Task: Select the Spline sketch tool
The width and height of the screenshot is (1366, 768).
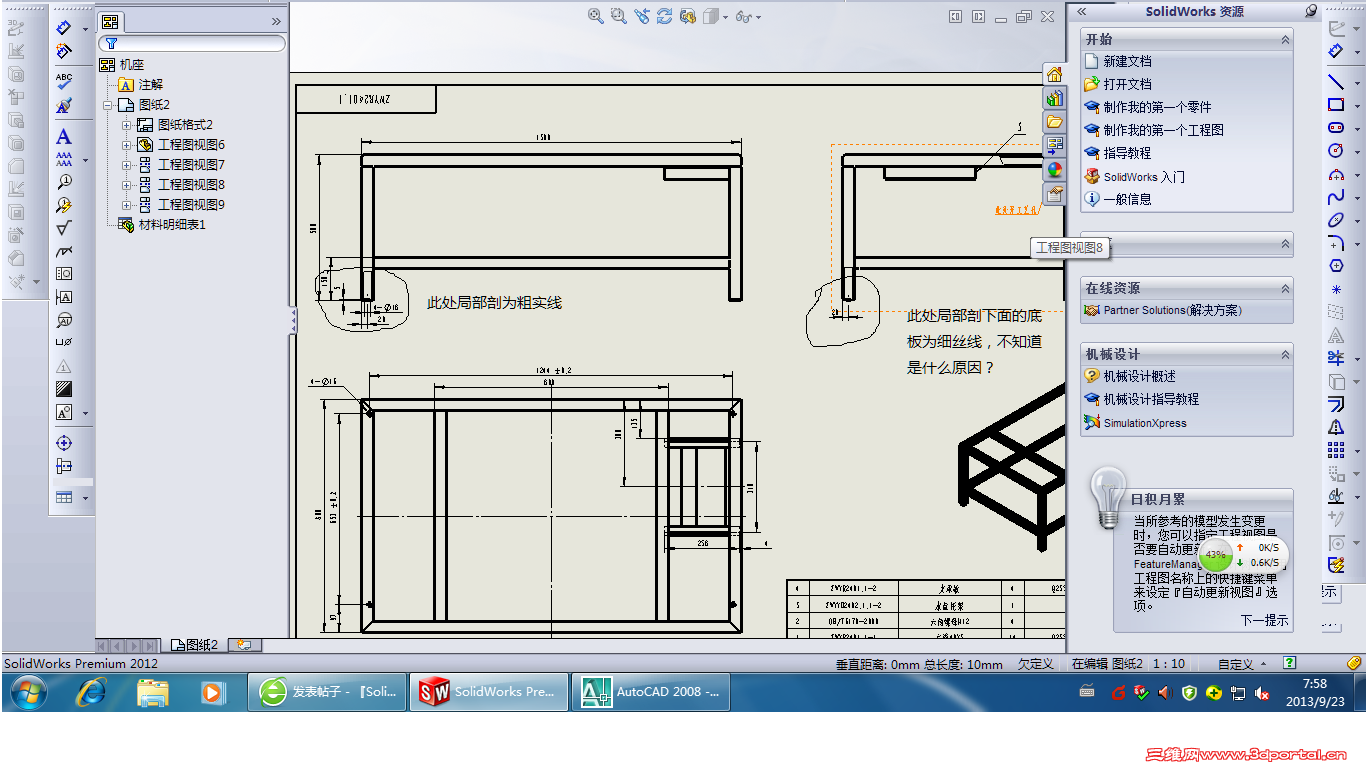Action: coord(1336,197)
